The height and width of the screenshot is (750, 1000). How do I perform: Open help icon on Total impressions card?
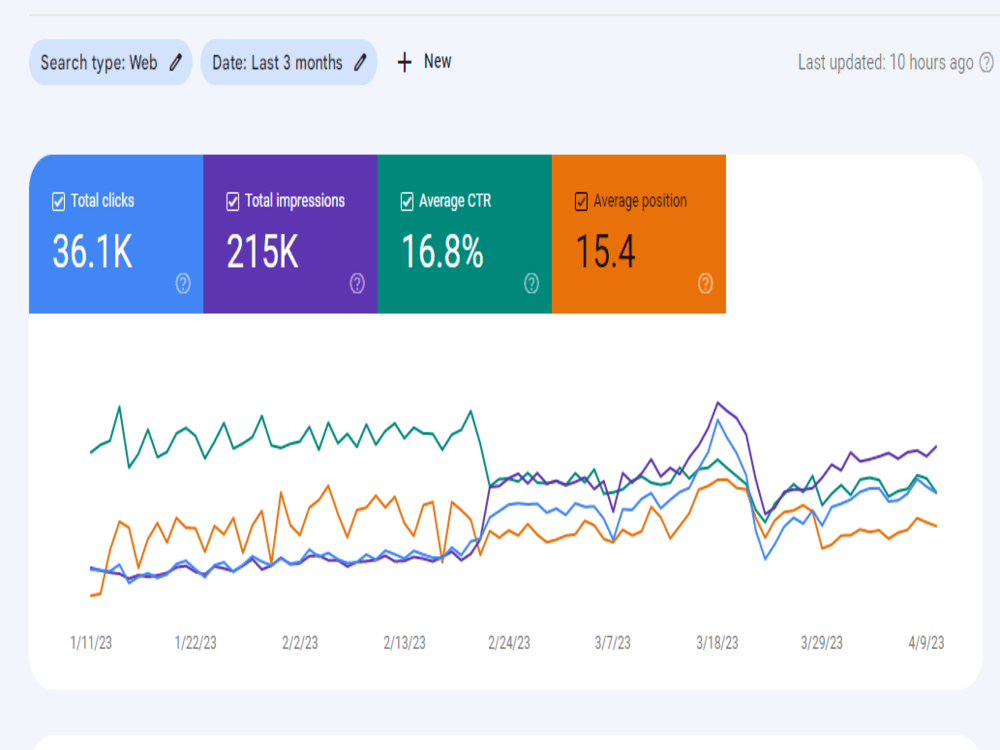click(357, 284)
